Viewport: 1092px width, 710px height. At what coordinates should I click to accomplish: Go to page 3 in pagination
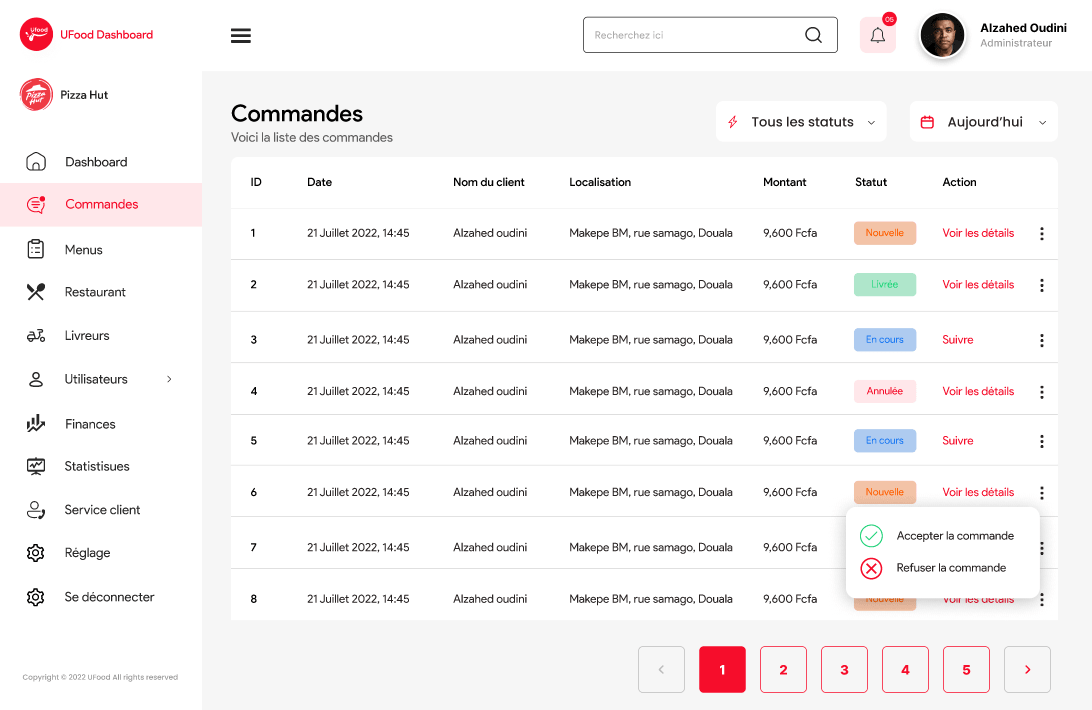tap(844, 670)
